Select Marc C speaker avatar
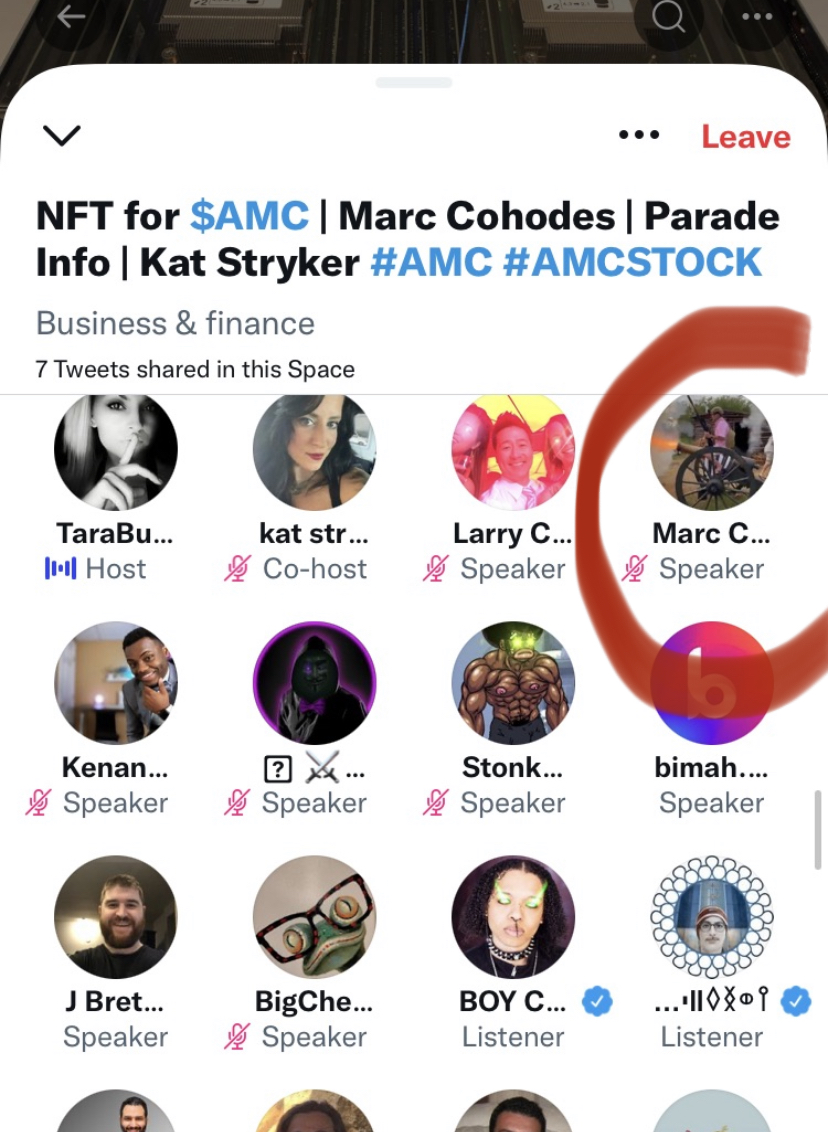The image size is (828, 1132). click(711, 449)
